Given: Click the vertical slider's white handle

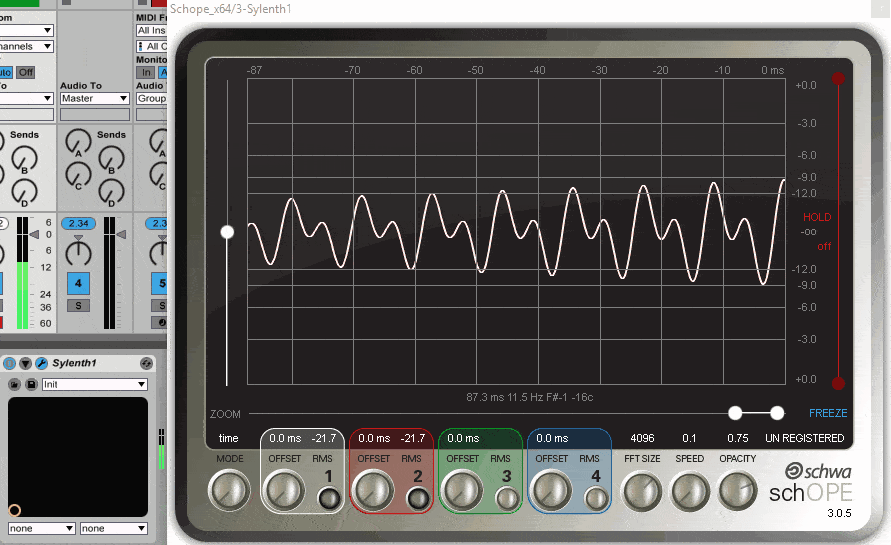Looking at the screenshot, I should point(227,232).
